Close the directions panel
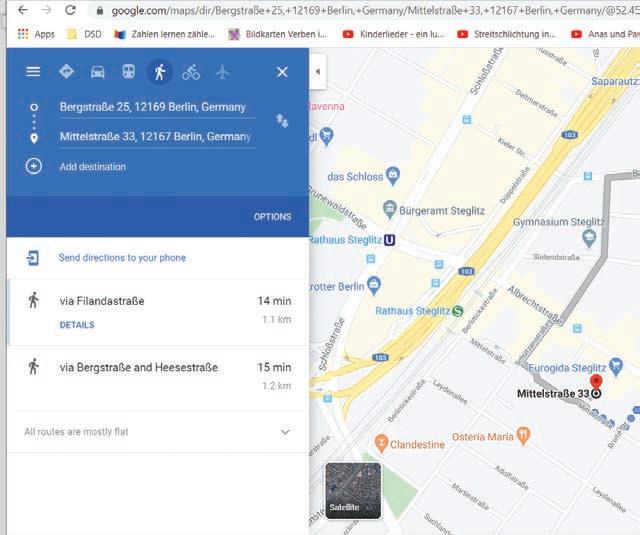Viewport: 640px width, 535px height. (x=282, y=72)
